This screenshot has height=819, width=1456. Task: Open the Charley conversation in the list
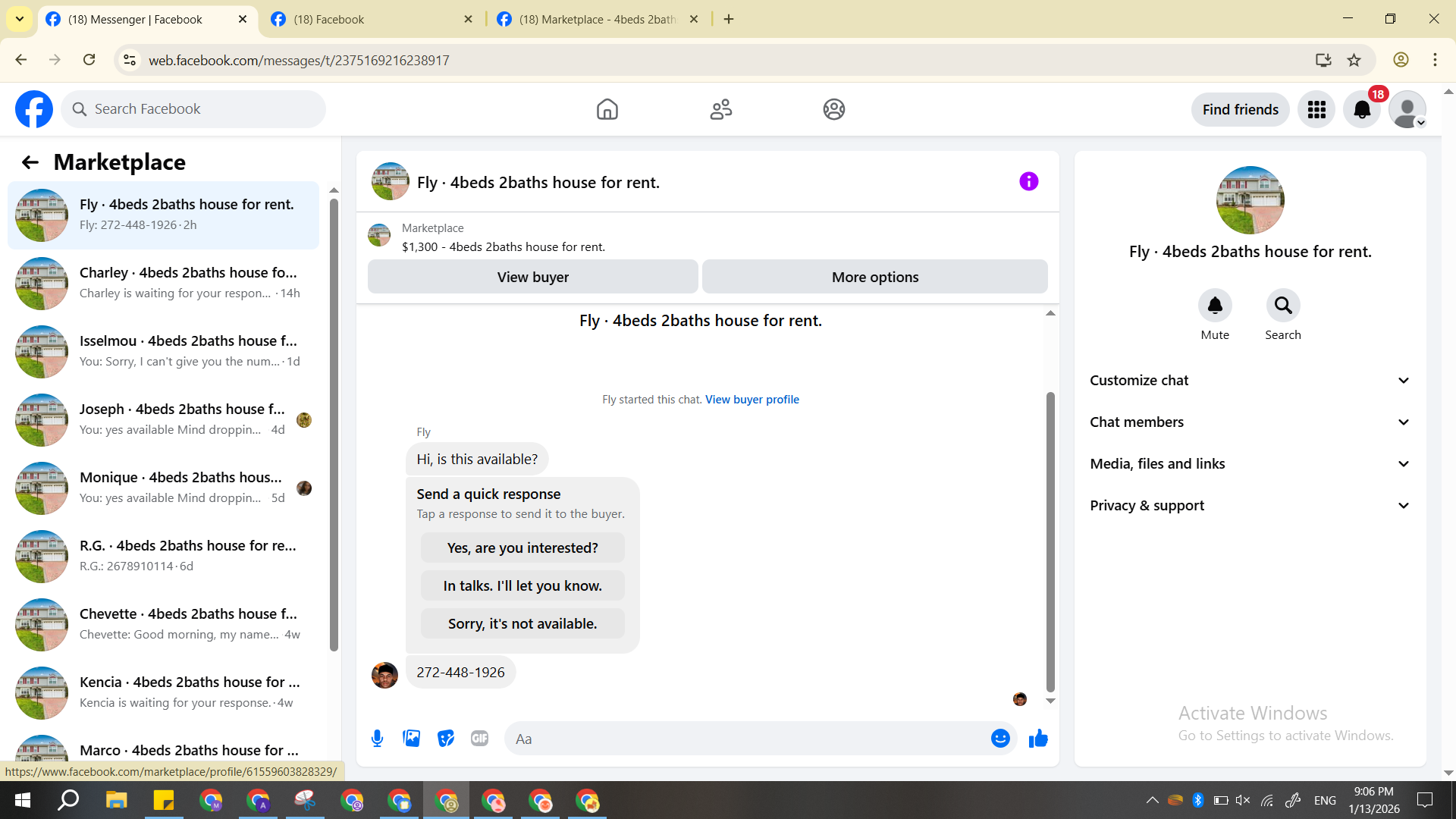coord(163,283)
